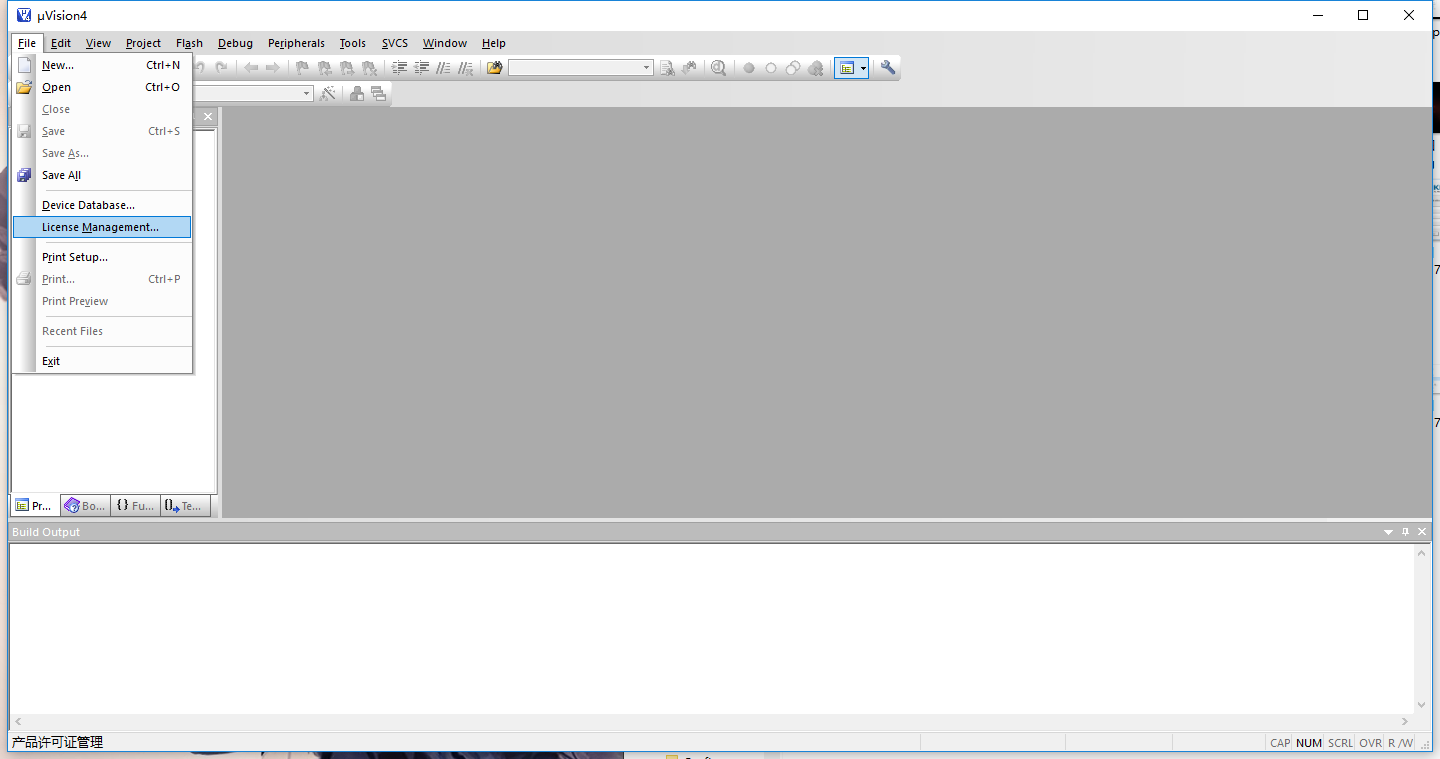The height and width of the screenshot is (759, 1440).
Task: Open License Management... from the File menu
Action: (102, 227)
